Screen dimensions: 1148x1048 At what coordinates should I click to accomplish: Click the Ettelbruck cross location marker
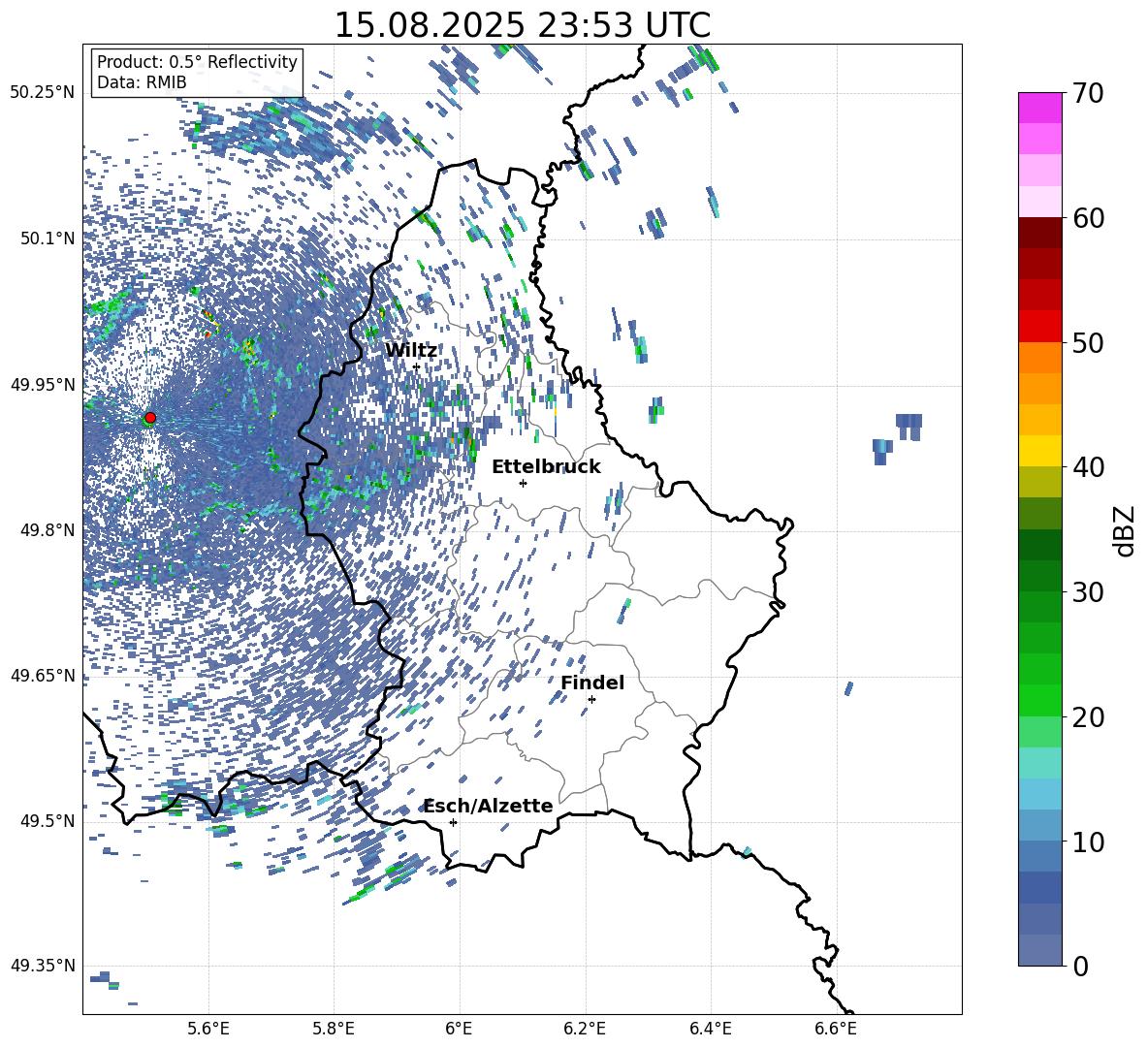click(523, 483)
